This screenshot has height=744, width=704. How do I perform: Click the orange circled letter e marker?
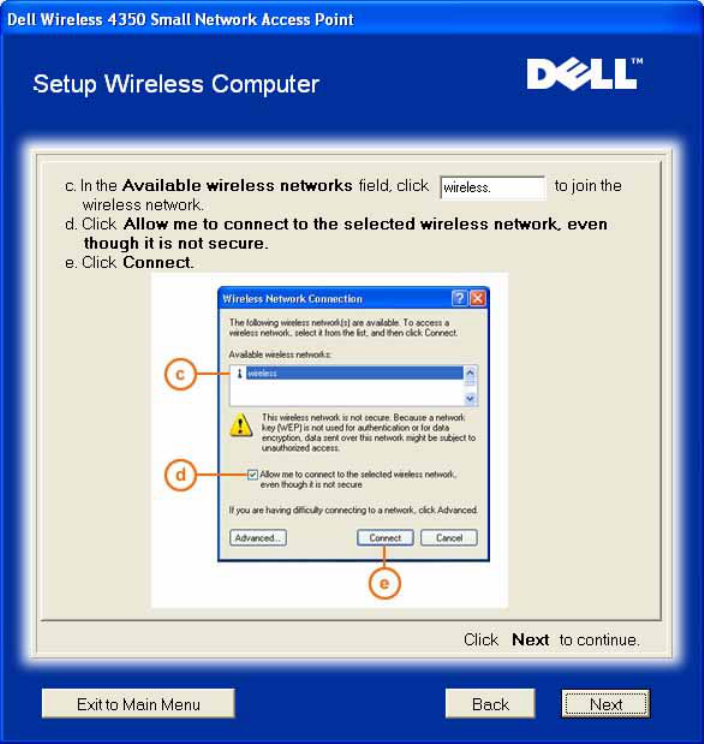[x=384, y=583]
